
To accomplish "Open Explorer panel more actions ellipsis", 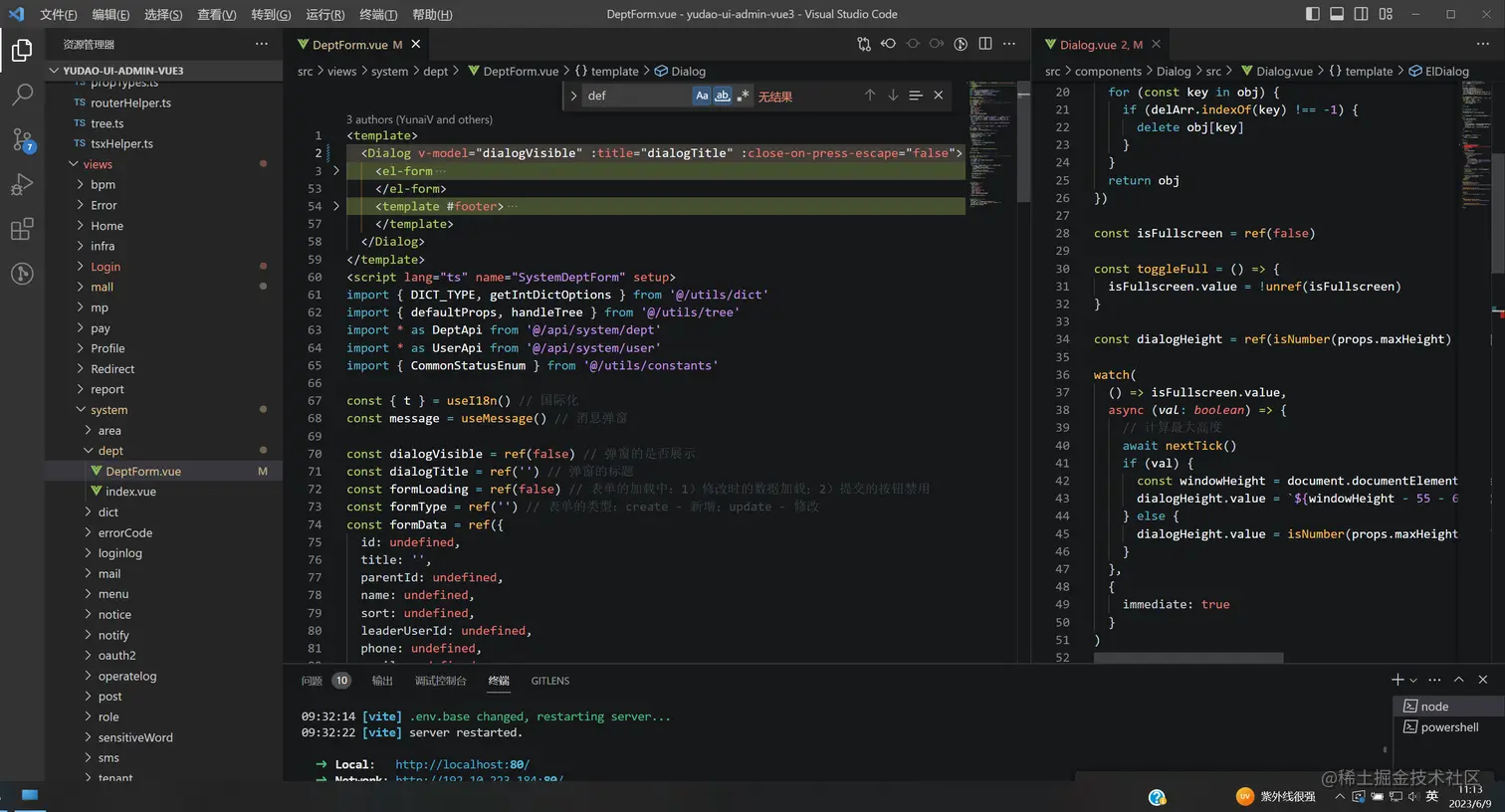I will (x=262, y=44).
